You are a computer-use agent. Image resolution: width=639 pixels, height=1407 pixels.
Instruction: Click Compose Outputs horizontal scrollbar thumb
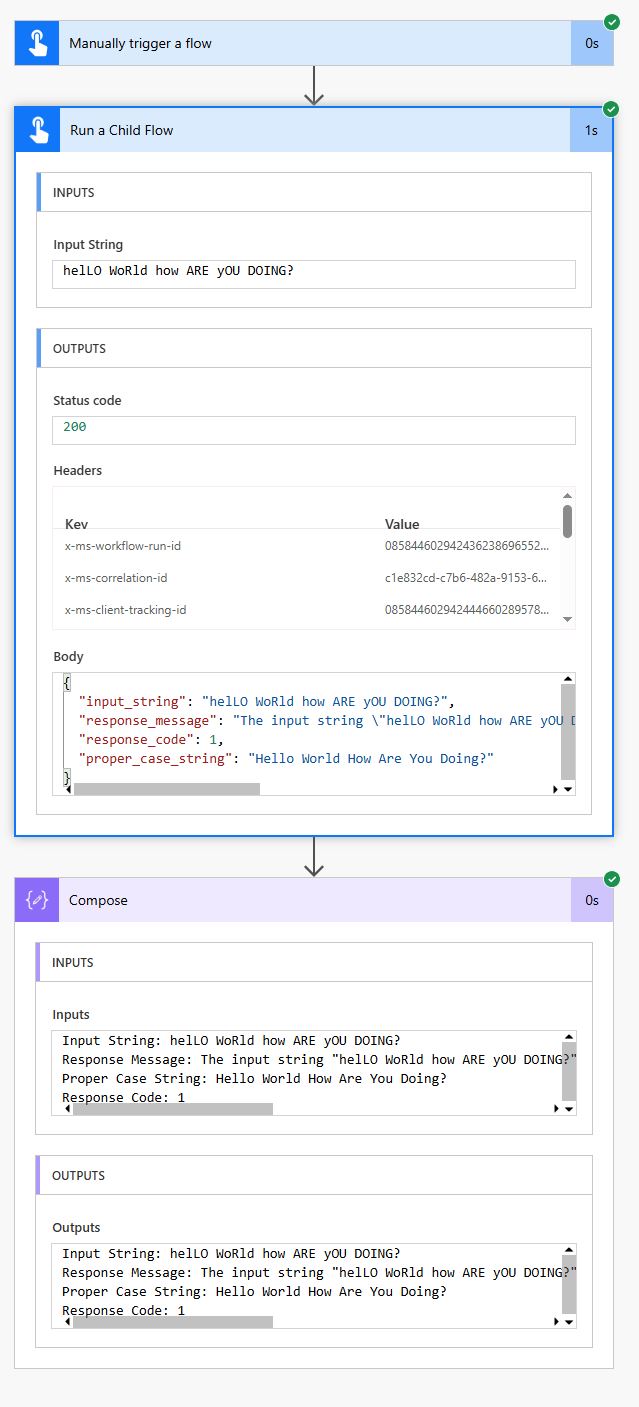pyautogui.click(x=172, y=1322)
